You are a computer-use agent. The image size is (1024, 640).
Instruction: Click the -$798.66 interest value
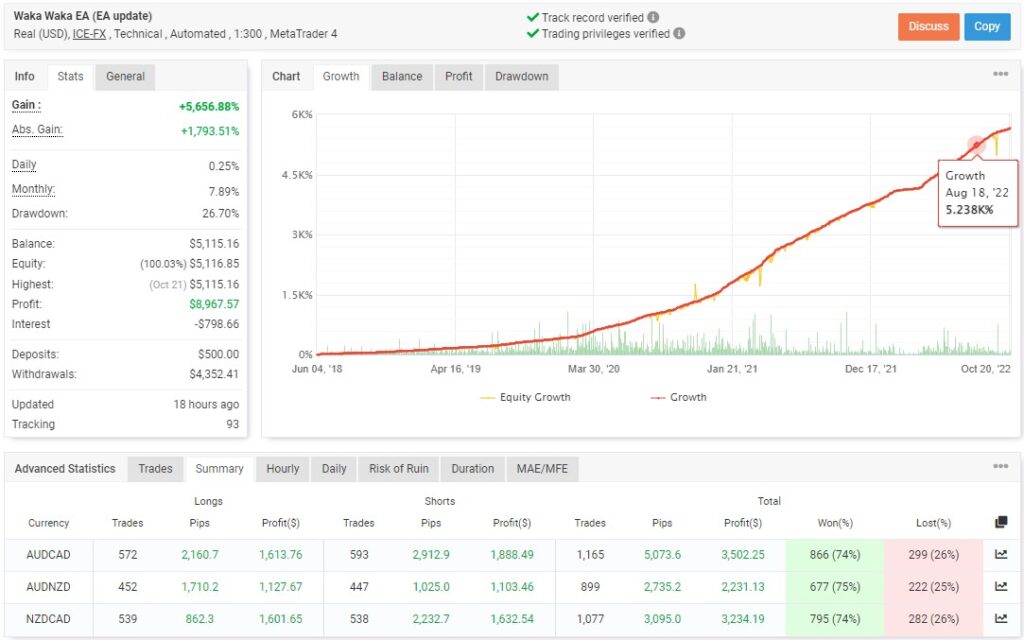click(x=217, y=324)
